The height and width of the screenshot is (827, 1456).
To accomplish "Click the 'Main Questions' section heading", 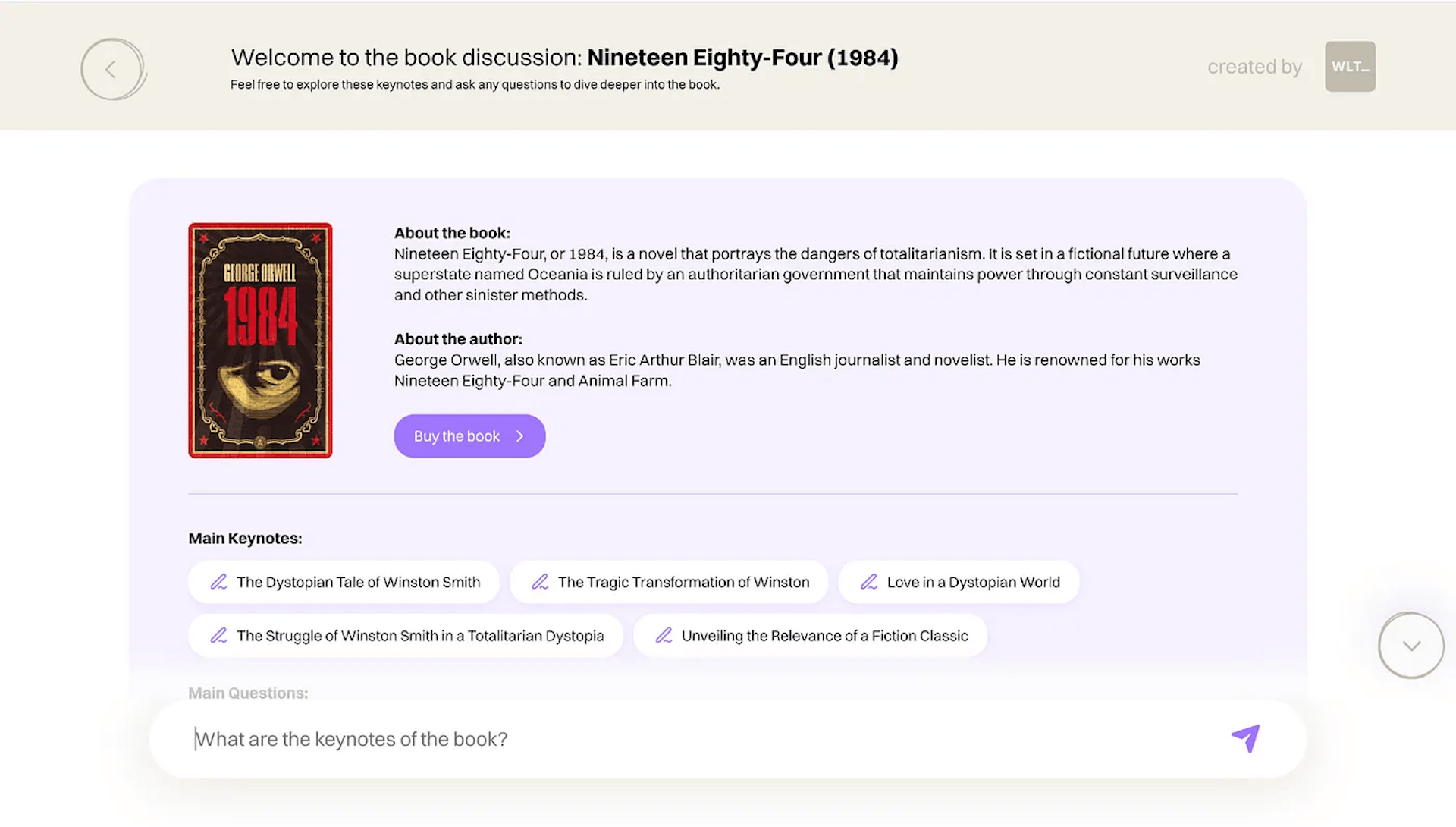I will (x=248, y=693).
